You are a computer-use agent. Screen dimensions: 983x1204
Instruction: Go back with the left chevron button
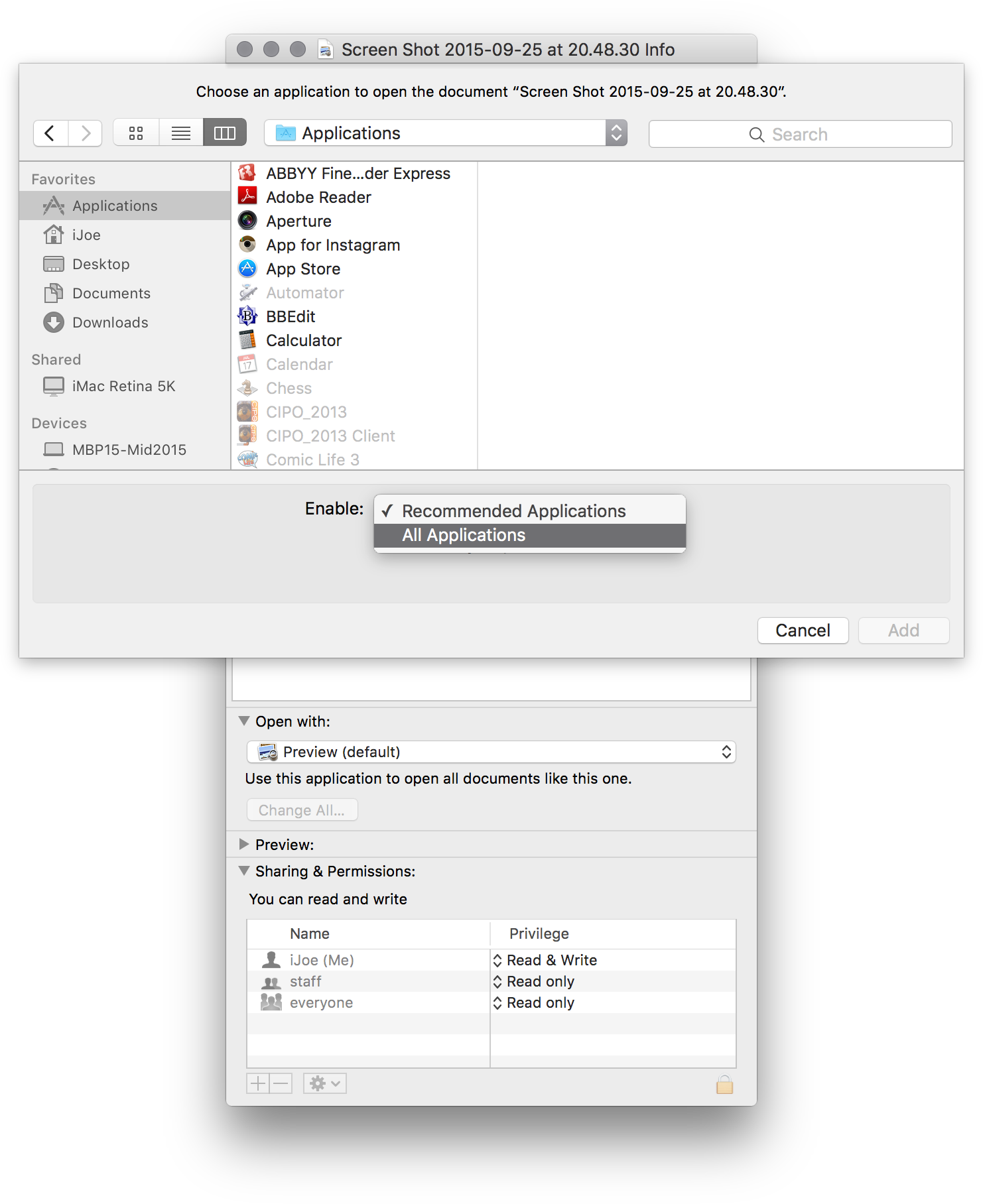pyautogui.click(x=50, y=133)
